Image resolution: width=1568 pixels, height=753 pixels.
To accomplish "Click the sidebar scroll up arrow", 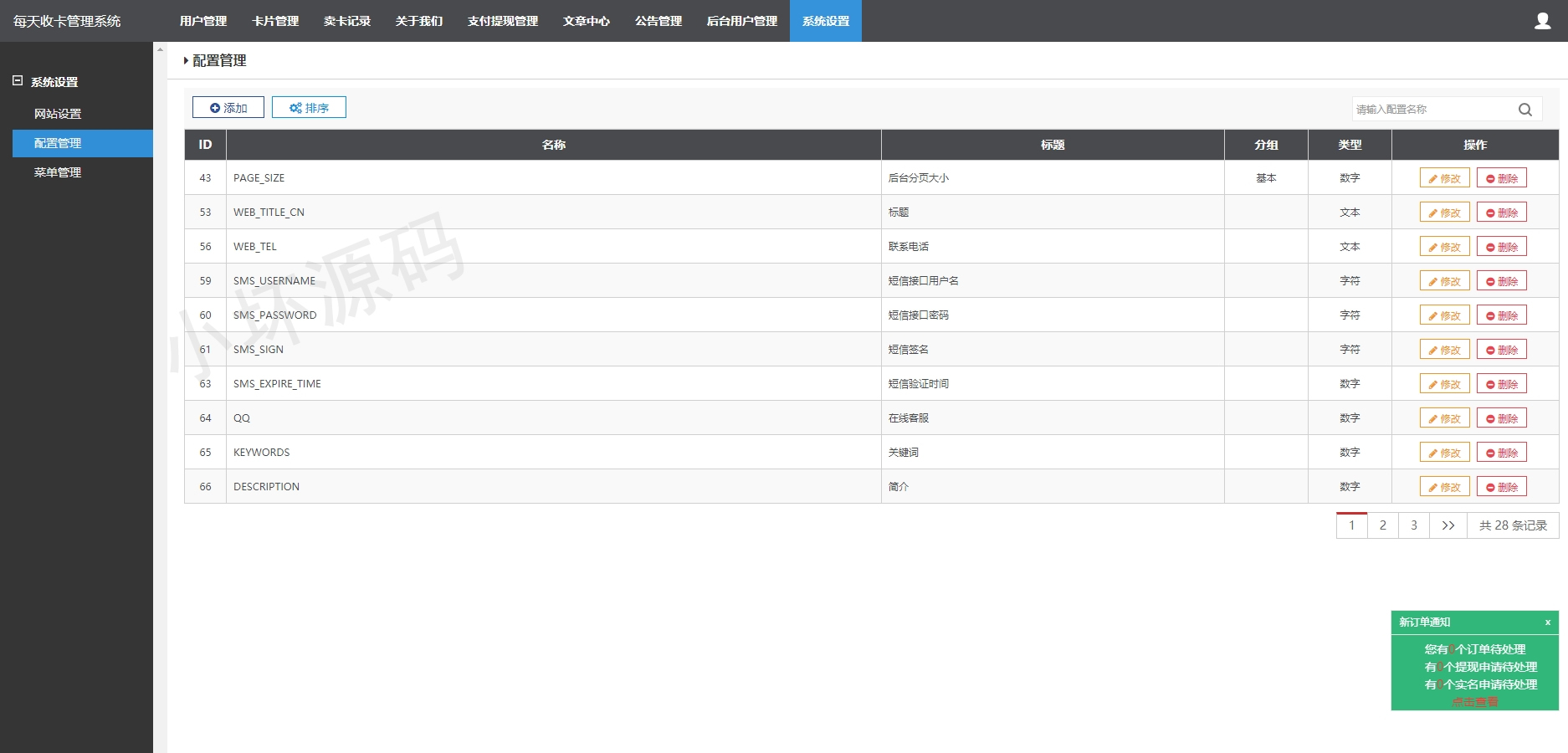I will click(x=160, y=49).
